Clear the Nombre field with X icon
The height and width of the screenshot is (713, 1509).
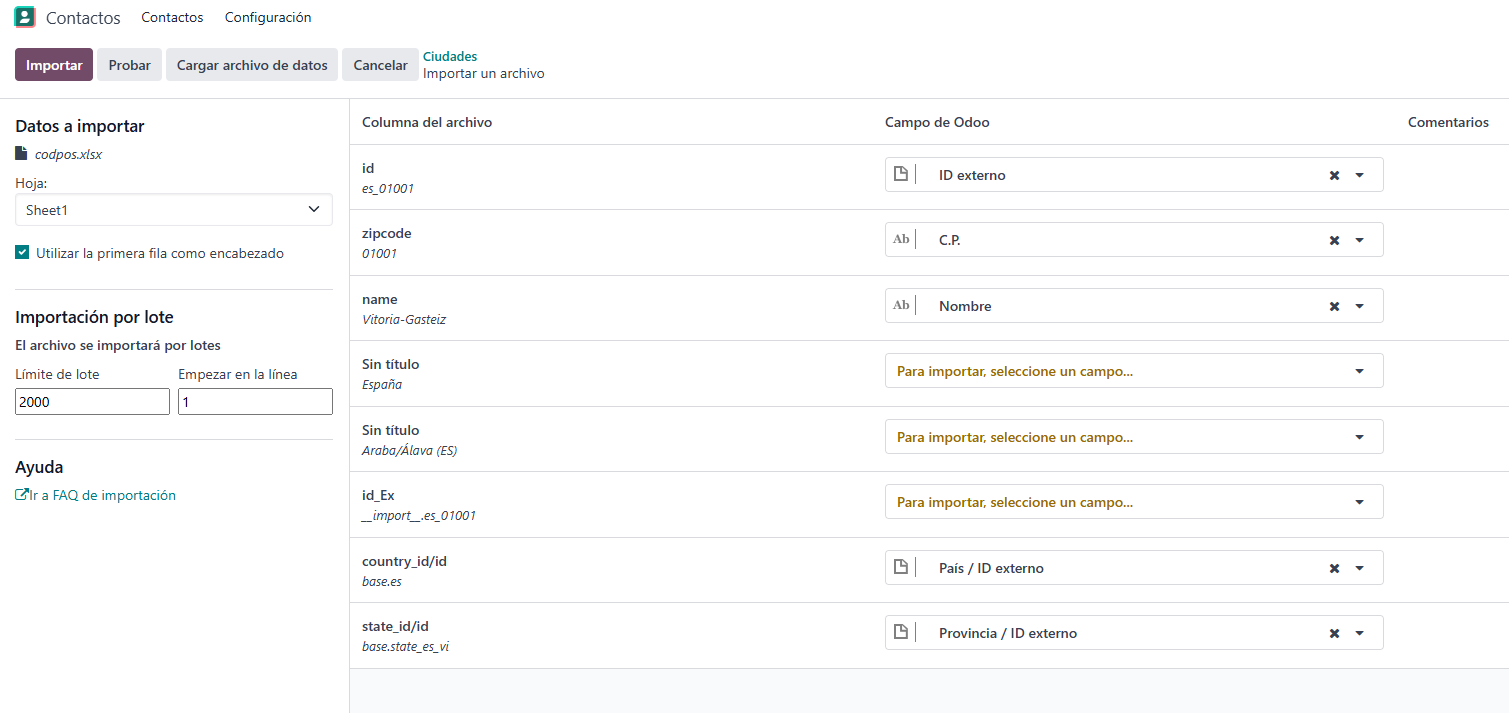[x=1334, y=306]
